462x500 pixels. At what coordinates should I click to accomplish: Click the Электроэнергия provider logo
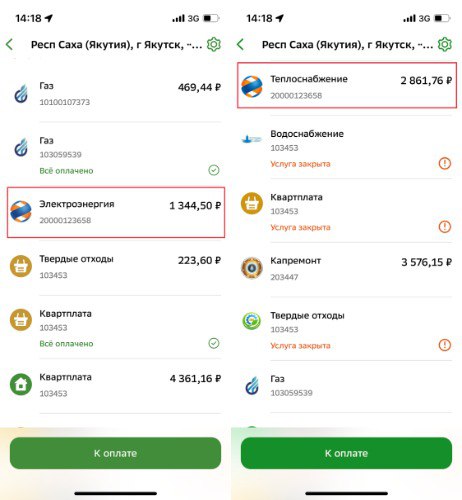point(21,211)
